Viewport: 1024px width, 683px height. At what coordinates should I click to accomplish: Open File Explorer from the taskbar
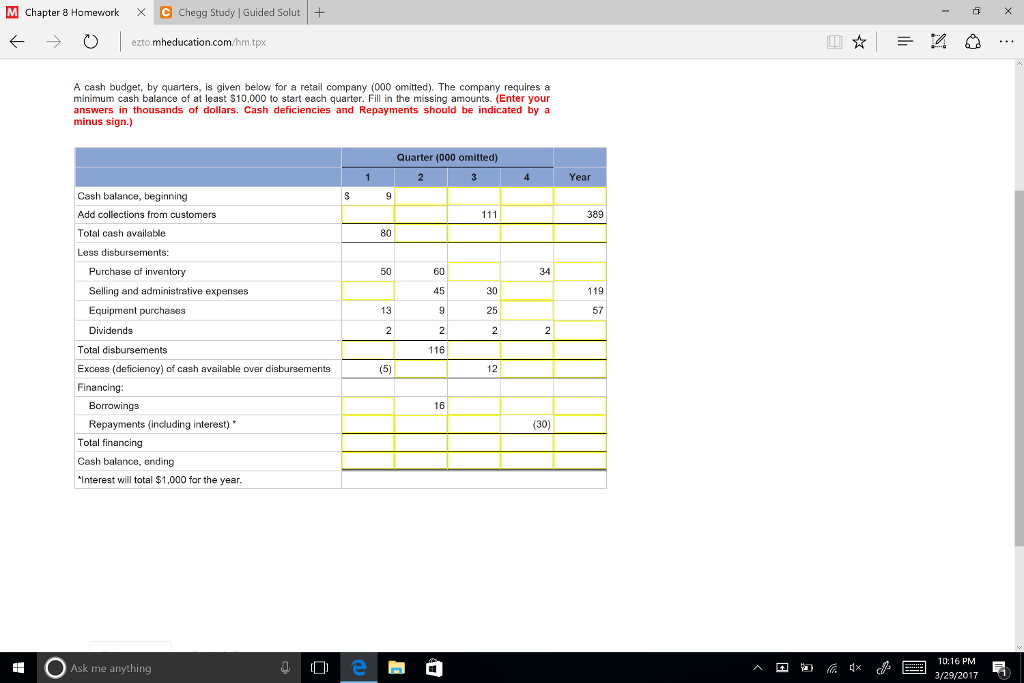(396, 667)
